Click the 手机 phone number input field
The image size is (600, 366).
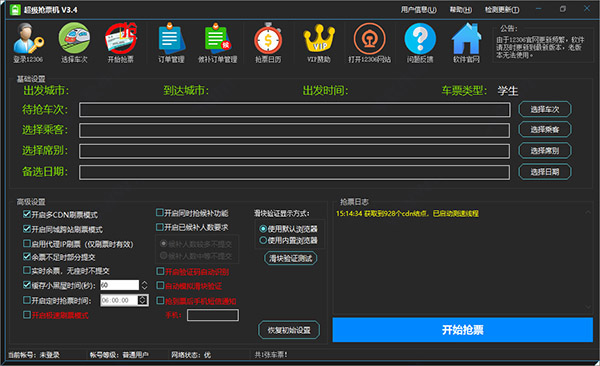pyautogui.click(x=213, y=315)
